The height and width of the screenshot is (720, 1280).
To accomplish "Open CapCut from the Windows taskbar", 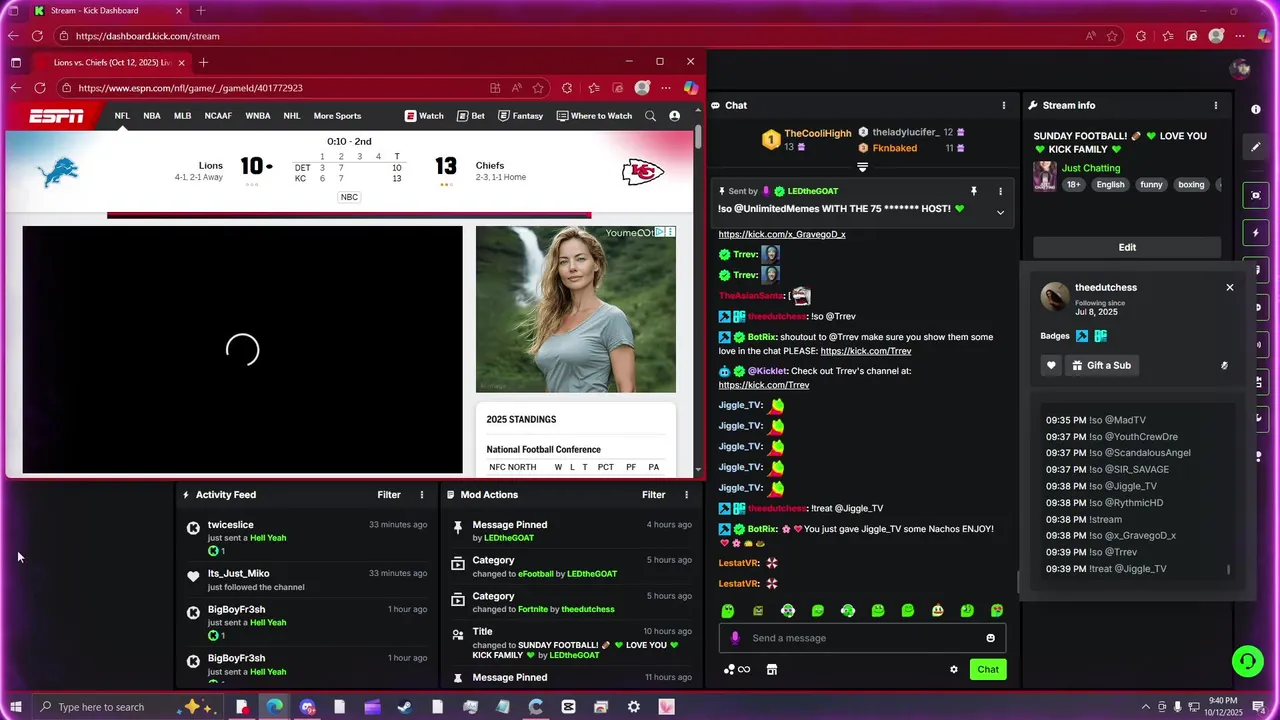I will [x=569, y=707].
